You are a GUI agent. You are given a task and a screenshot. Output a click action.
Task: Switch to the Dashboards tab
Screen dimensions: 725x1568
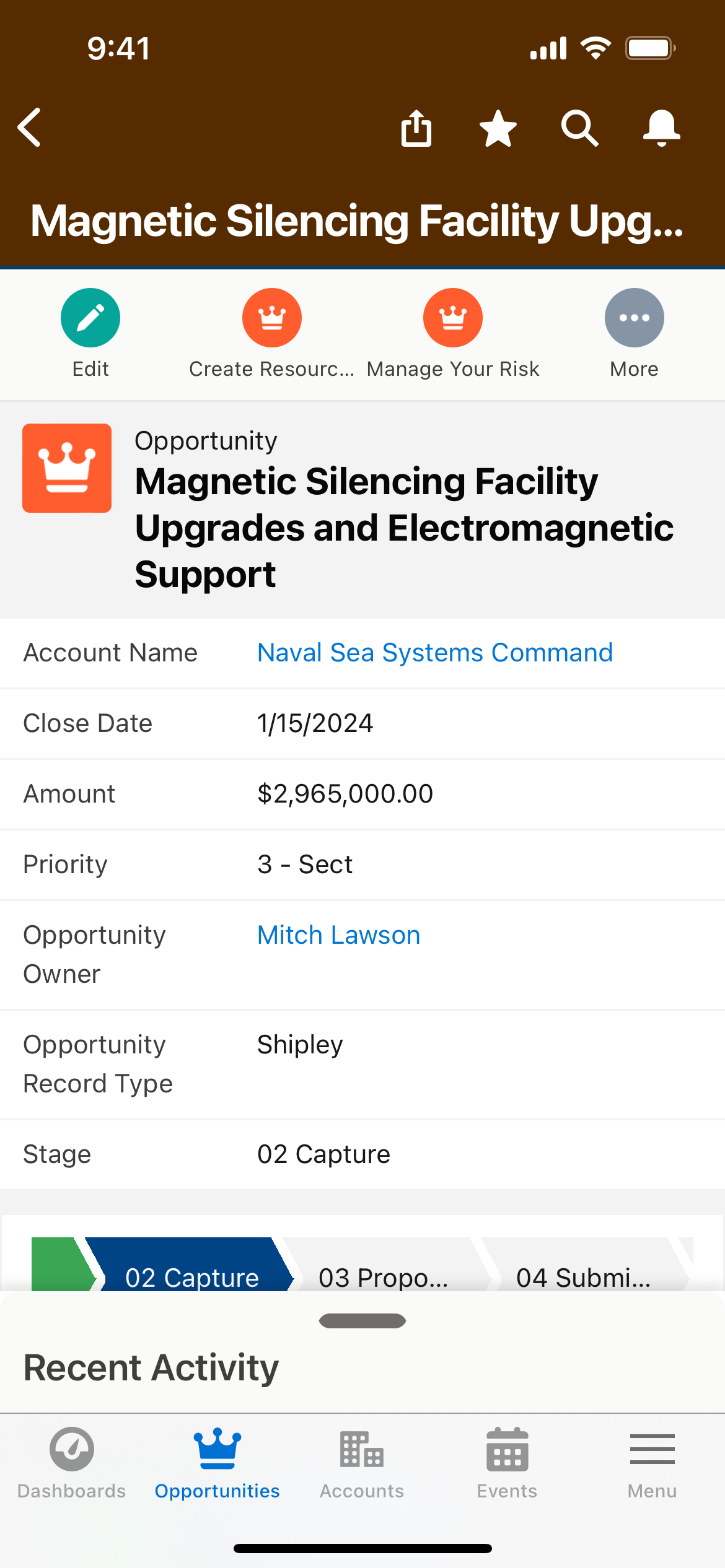pos(72,1463)
